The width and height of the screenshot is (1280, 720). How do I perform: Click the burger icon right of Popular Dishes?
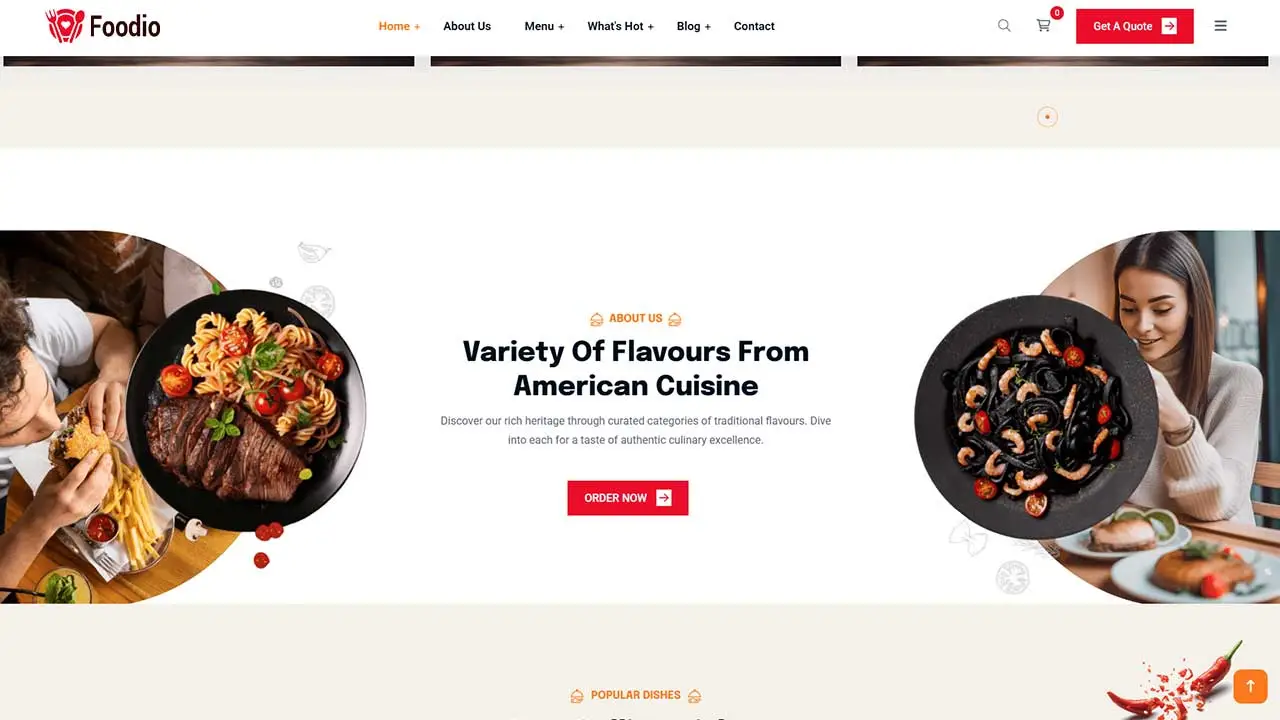(694, 695)
